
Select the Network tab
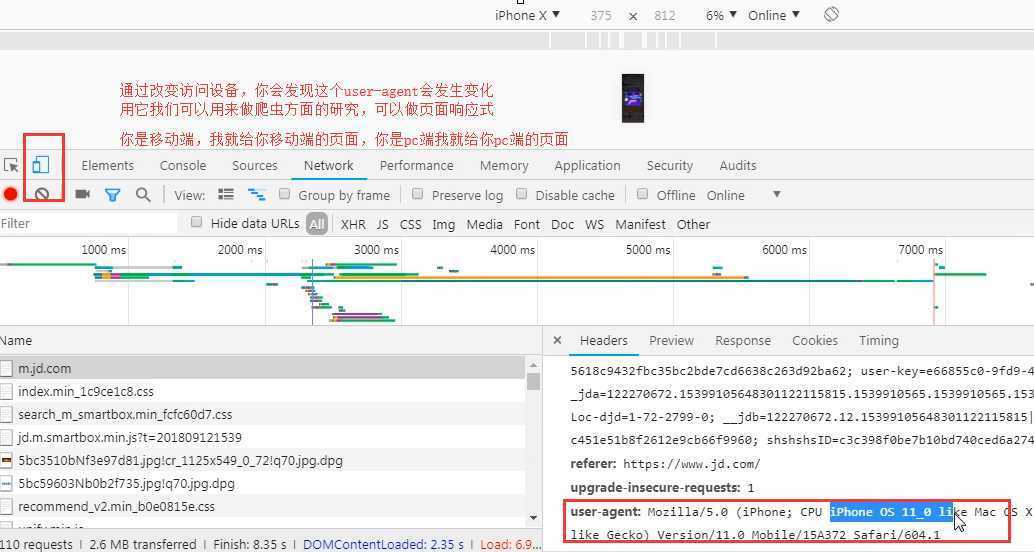(328, 166)
